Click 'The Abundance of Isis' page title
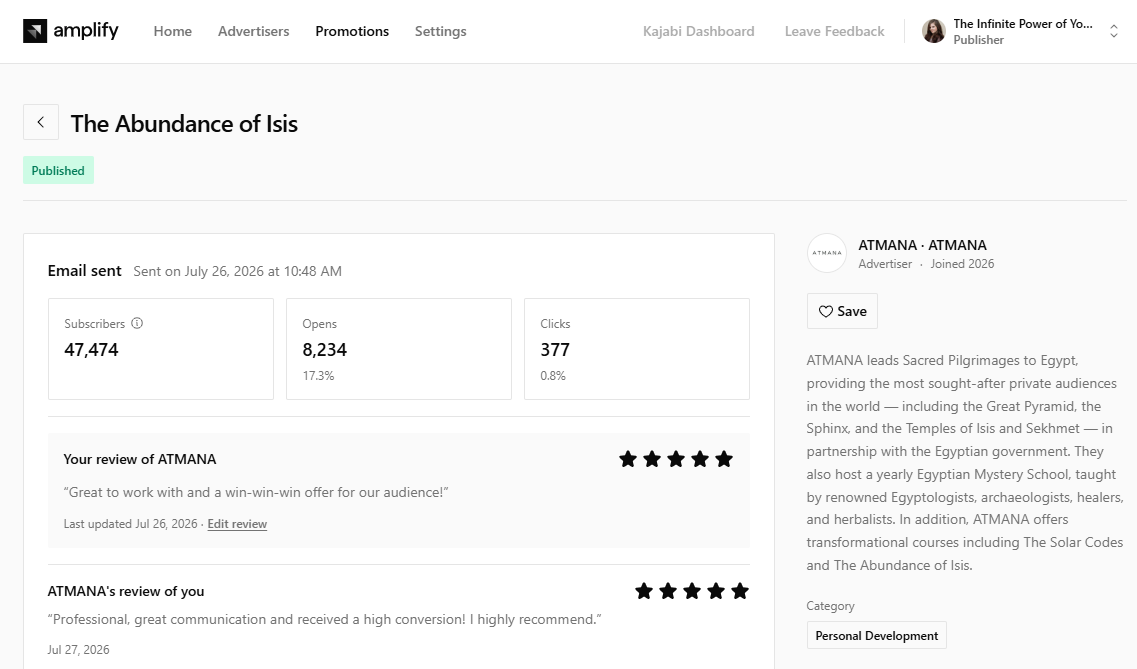 (x=184, y=123)
